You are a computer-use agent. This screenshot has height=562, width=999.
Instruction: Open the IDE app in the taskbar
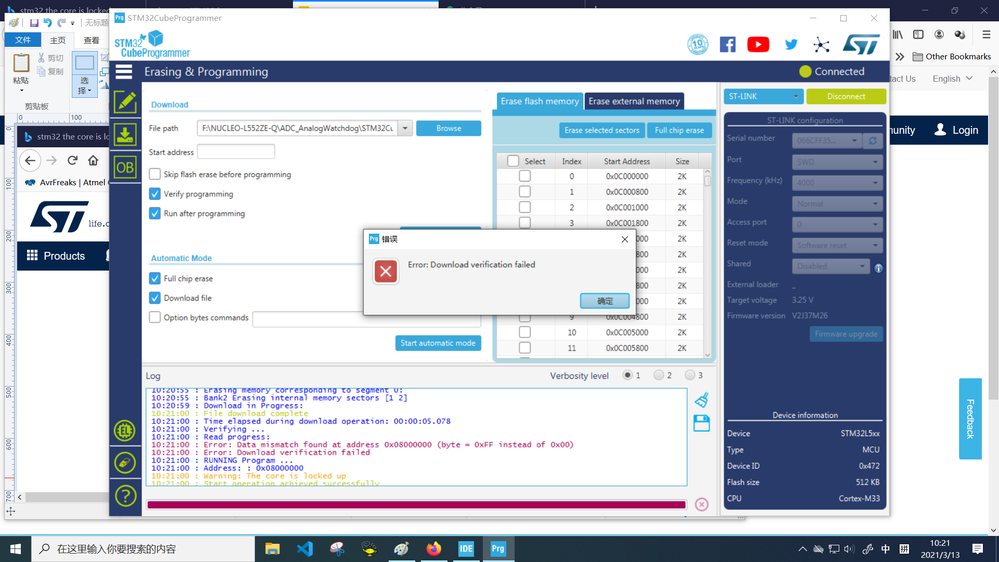coord(466,549)
